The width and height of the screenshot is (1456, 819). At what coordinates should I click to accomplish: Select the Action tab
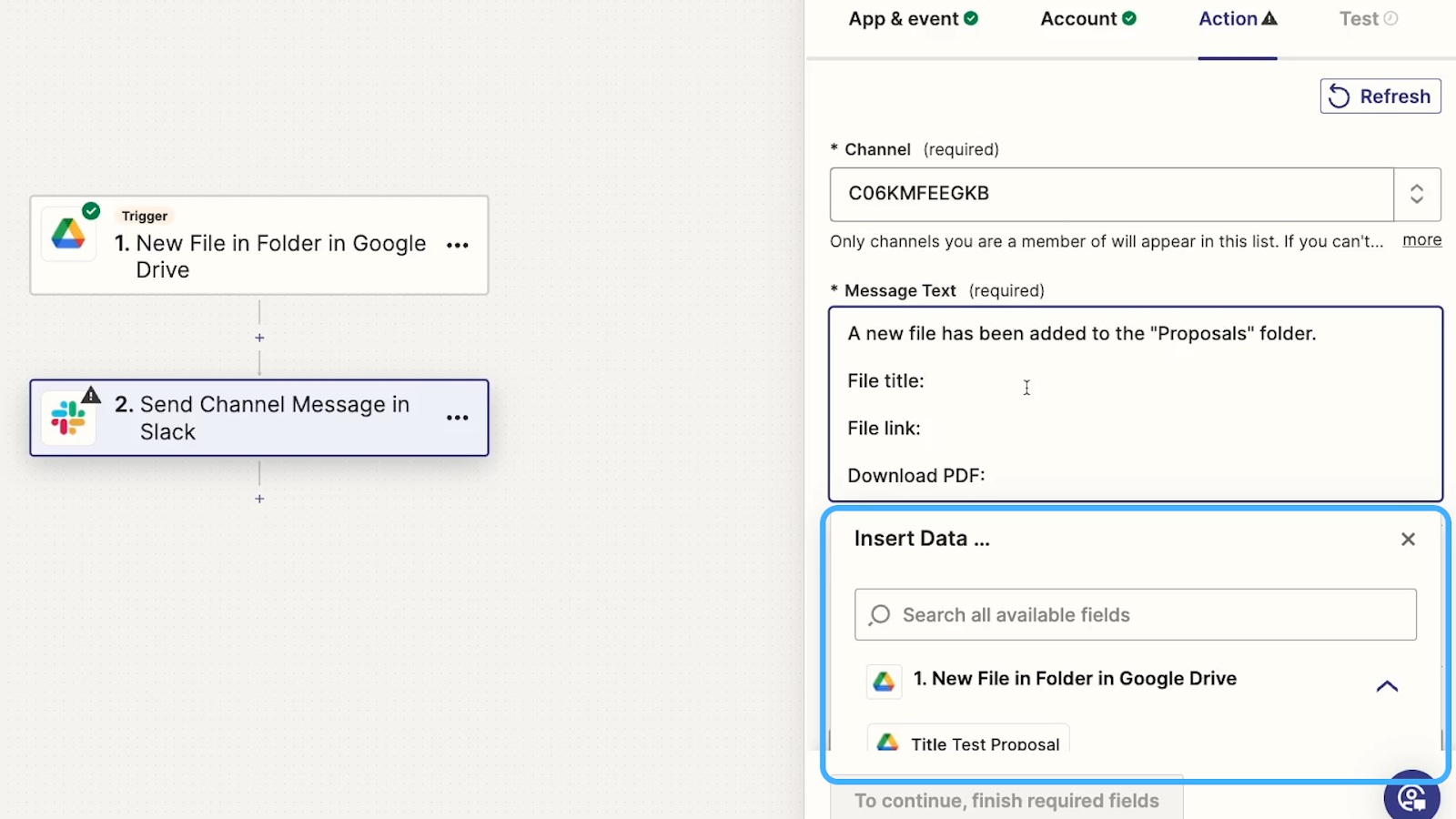pos(1238,19)
